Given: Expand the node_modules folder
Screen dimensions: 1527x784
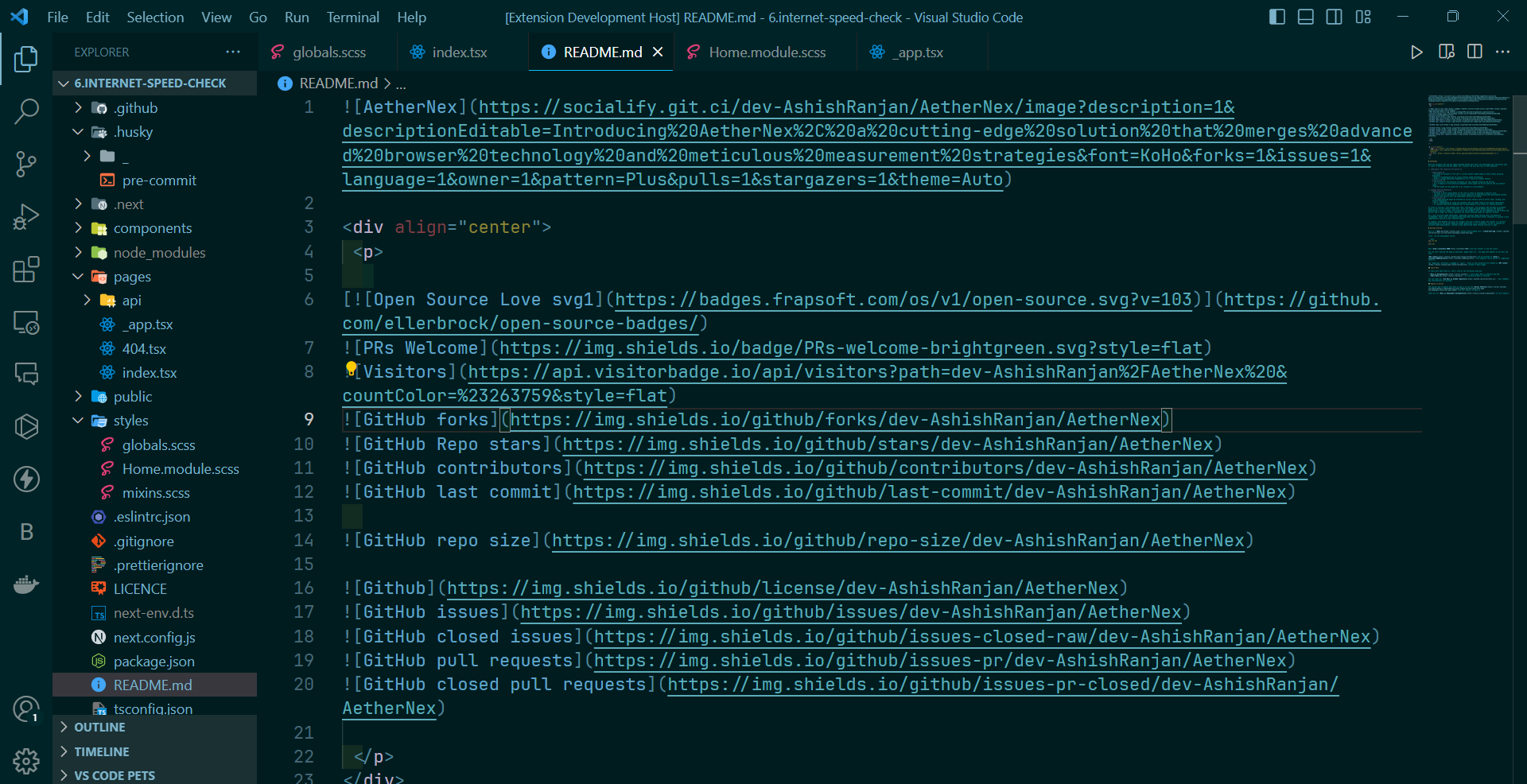Looking at the screenshot, I should (x=78, y=252).
